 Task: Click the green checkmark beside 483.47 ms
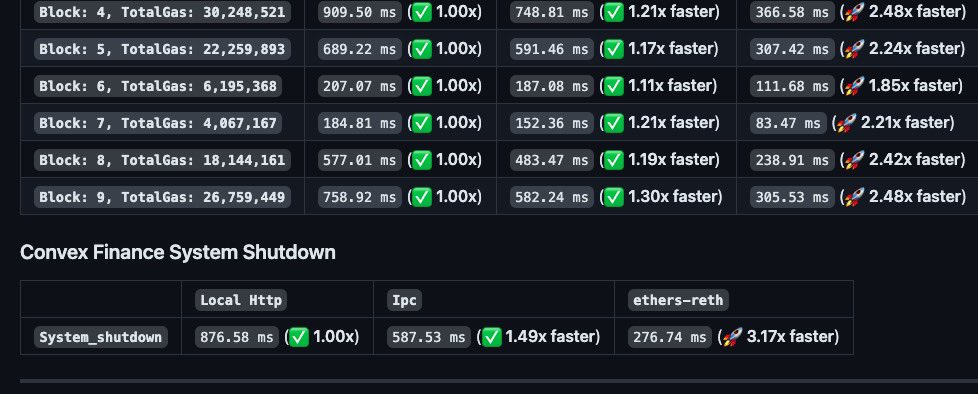614,160
